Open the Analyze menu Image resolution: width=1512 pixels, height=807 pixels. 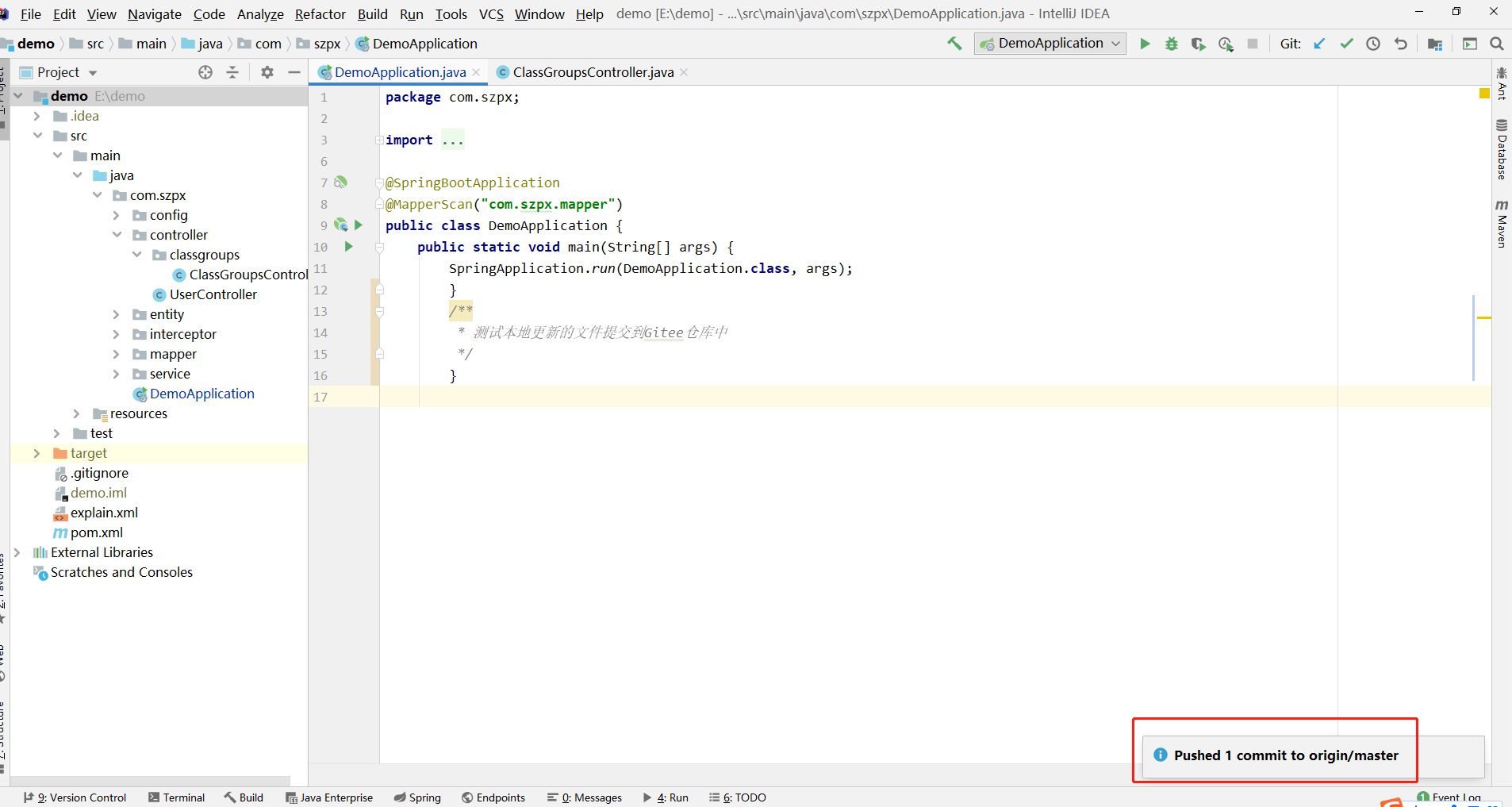(260, 14)
